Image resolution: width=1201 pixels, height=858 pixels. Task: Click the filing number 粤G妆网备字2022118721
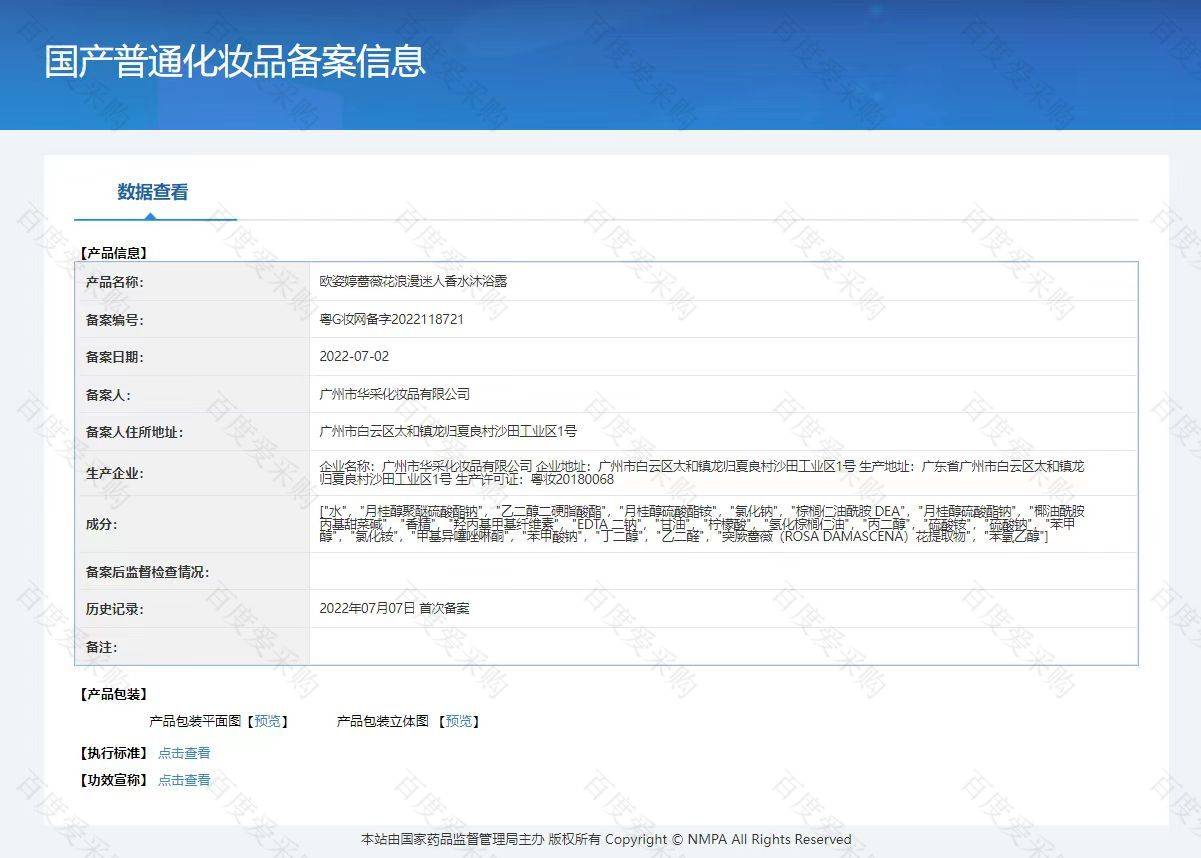(x=391, y=320)
